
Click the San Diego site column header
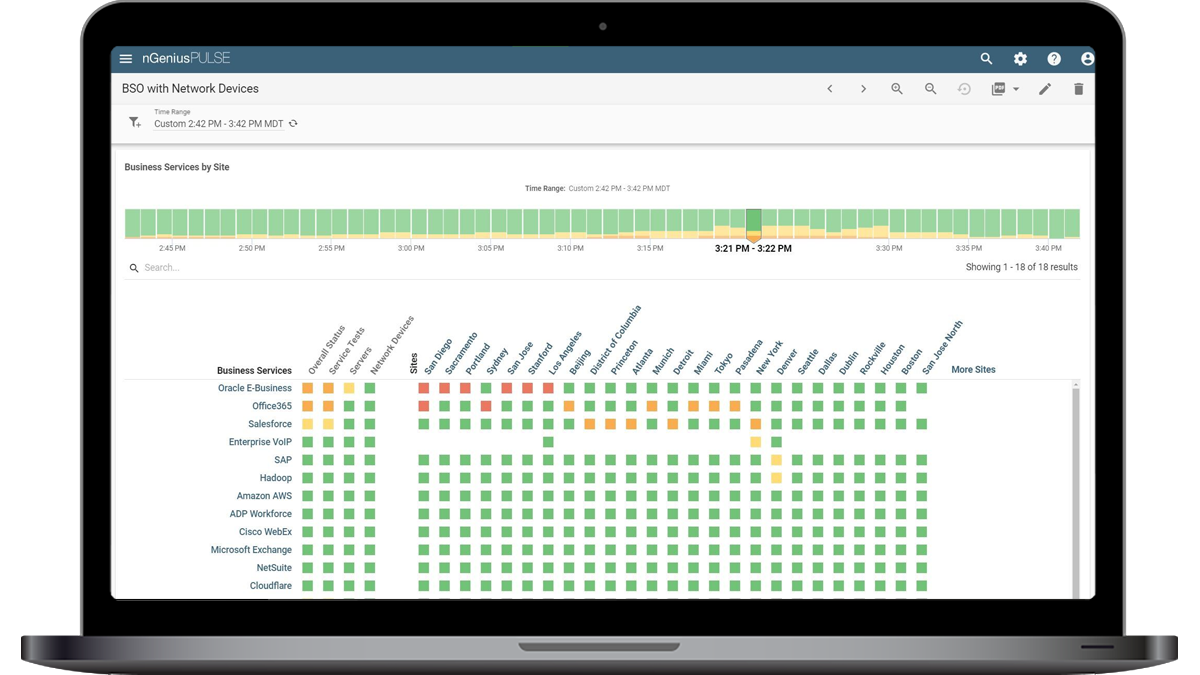pyautogui.click(x=438, y=357)
